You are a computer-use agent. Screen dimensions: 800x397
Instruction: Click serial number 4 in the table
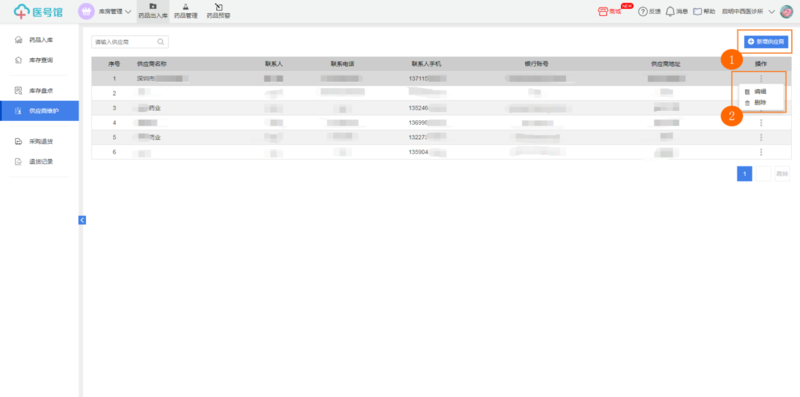[x=114, y=122]
